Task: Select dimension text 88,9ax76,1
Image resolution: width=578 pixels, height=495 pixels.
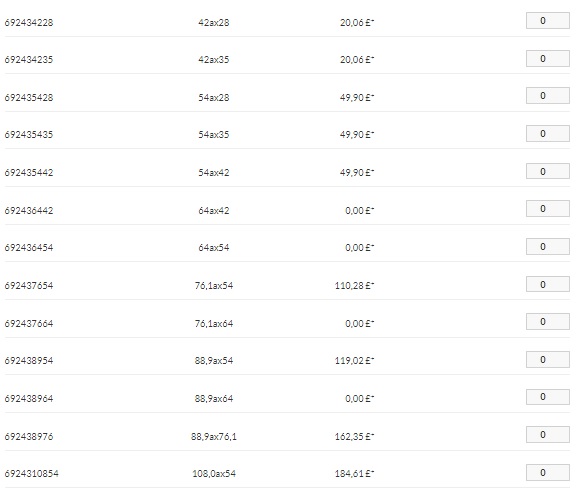Action: 214,437
